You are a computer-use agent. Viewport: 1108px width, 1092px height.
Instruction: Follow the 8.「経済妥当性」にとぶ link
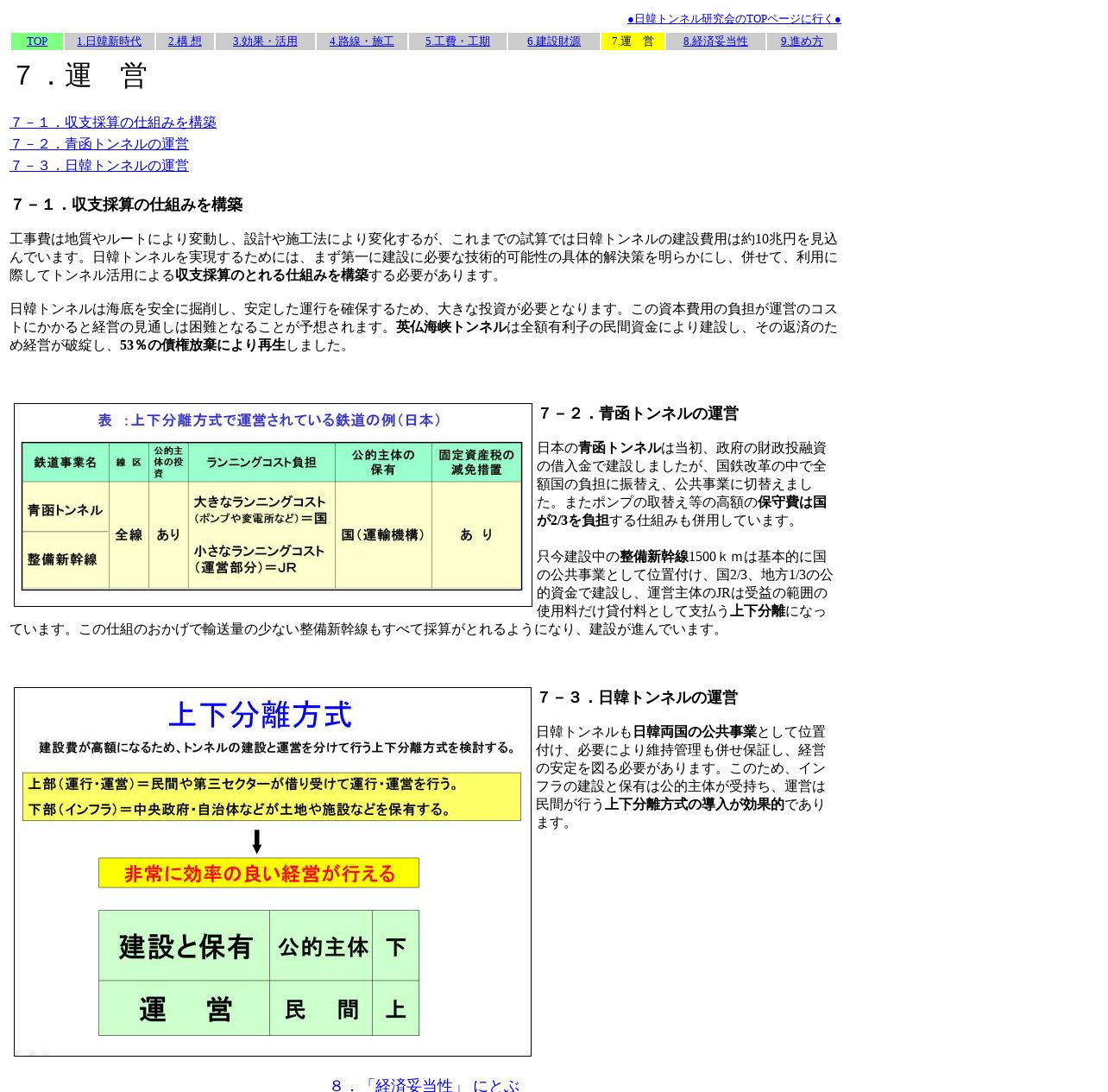[x=425, y=1085]
